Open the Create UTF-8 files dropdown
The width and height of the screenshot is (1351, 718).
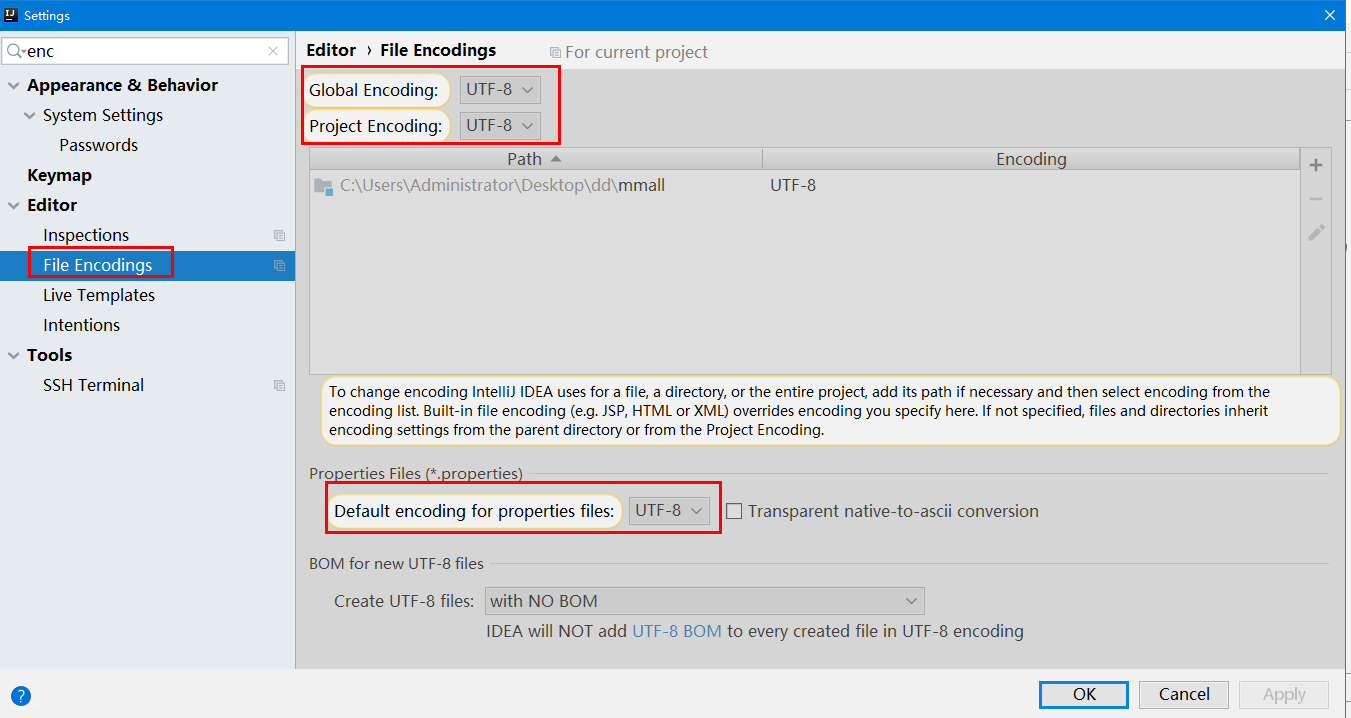point(704,601)
